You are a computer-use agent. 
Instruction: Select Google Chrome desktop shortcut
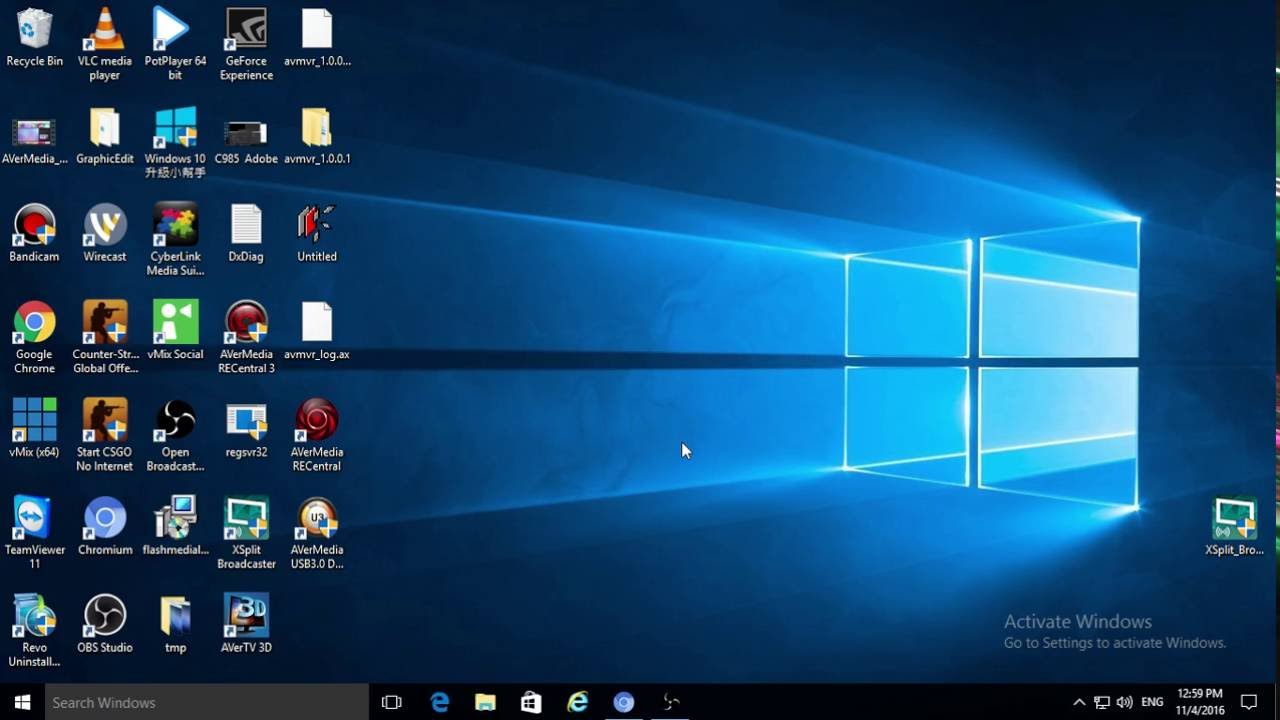point(34,338)
